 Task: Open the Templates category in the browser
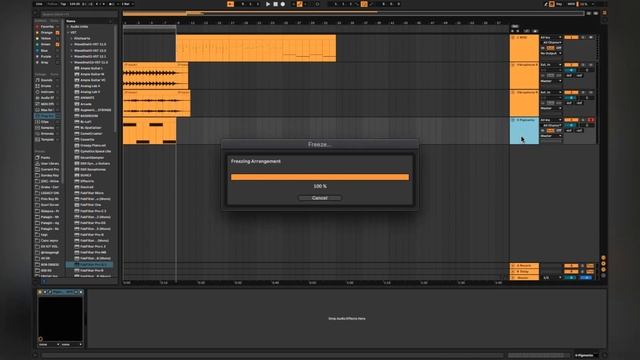46,140
